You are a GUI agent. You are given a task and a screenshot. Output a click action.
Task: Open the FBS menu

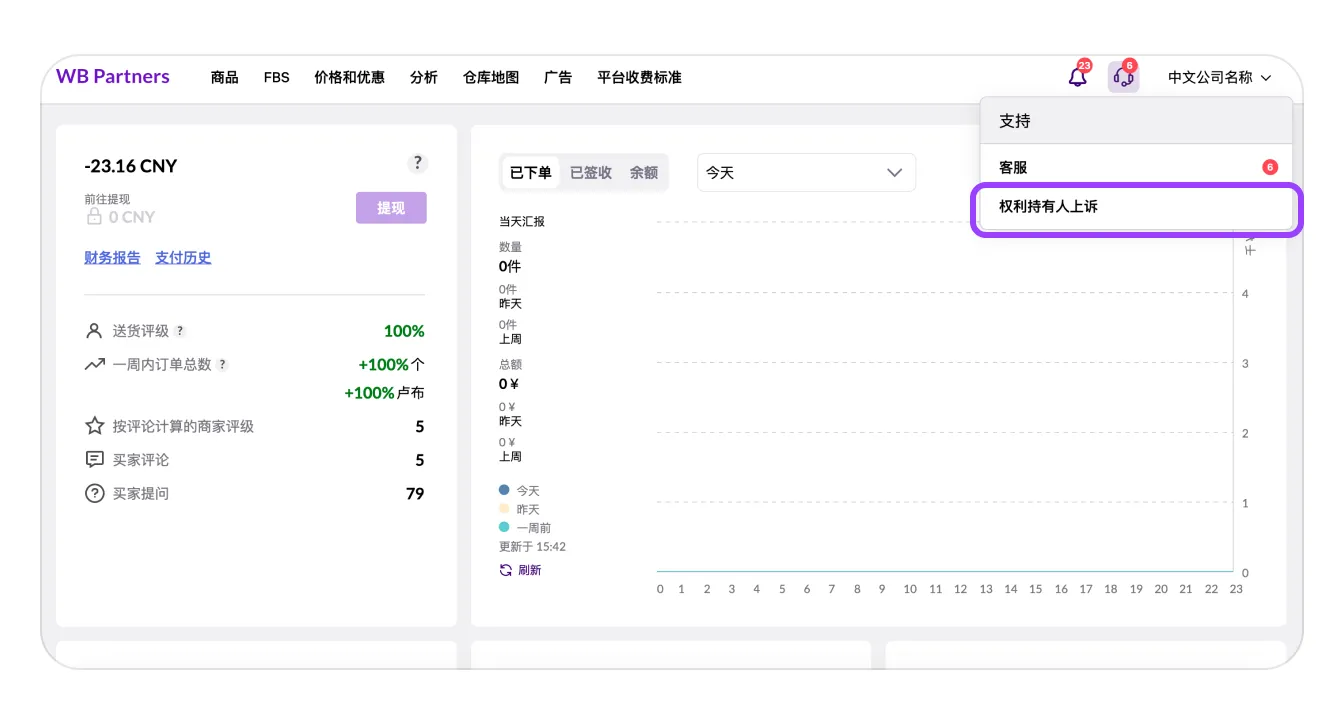click(277, 77)
